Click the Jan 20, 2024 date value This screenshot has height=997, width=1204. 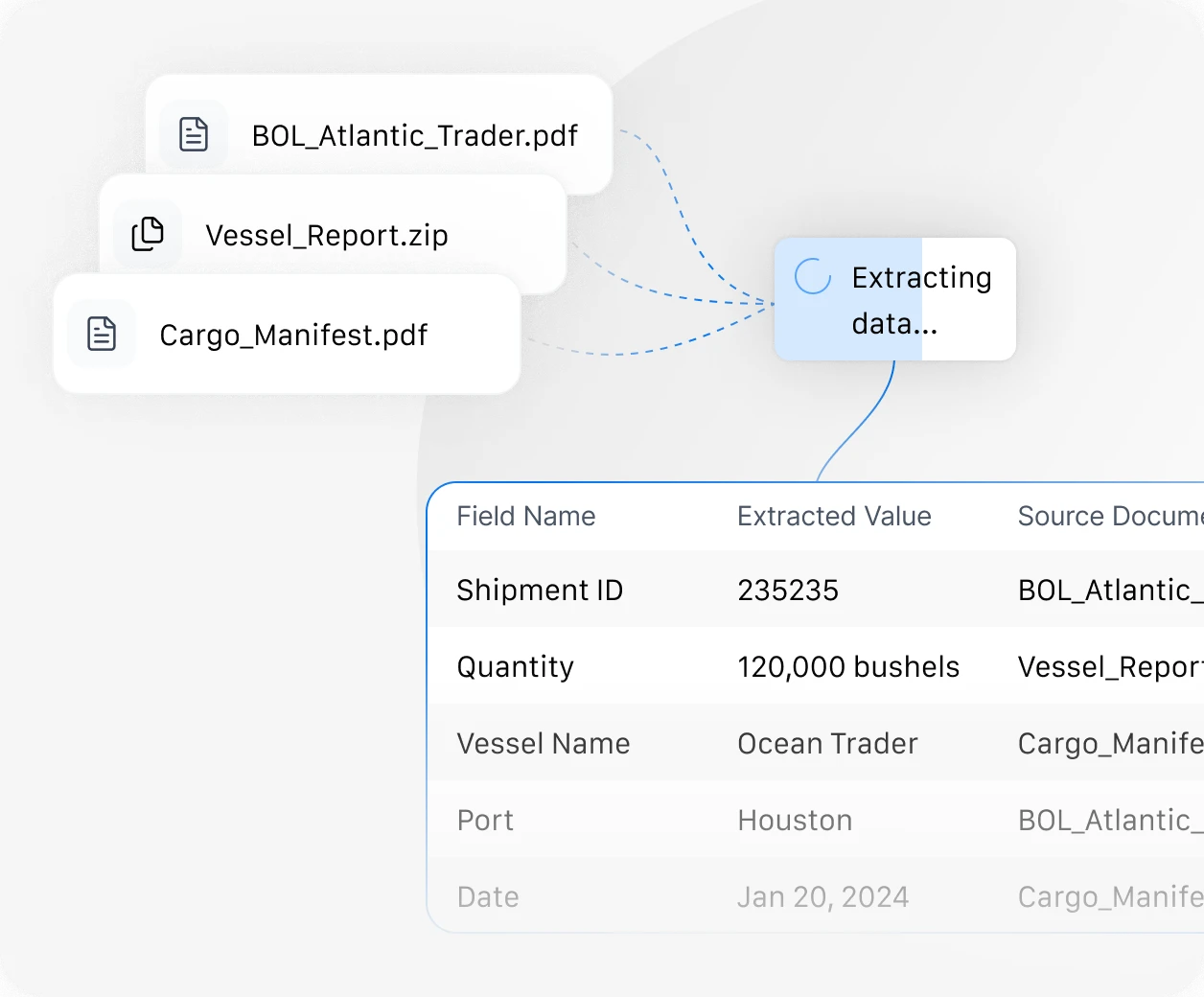[x=822, y=896]
